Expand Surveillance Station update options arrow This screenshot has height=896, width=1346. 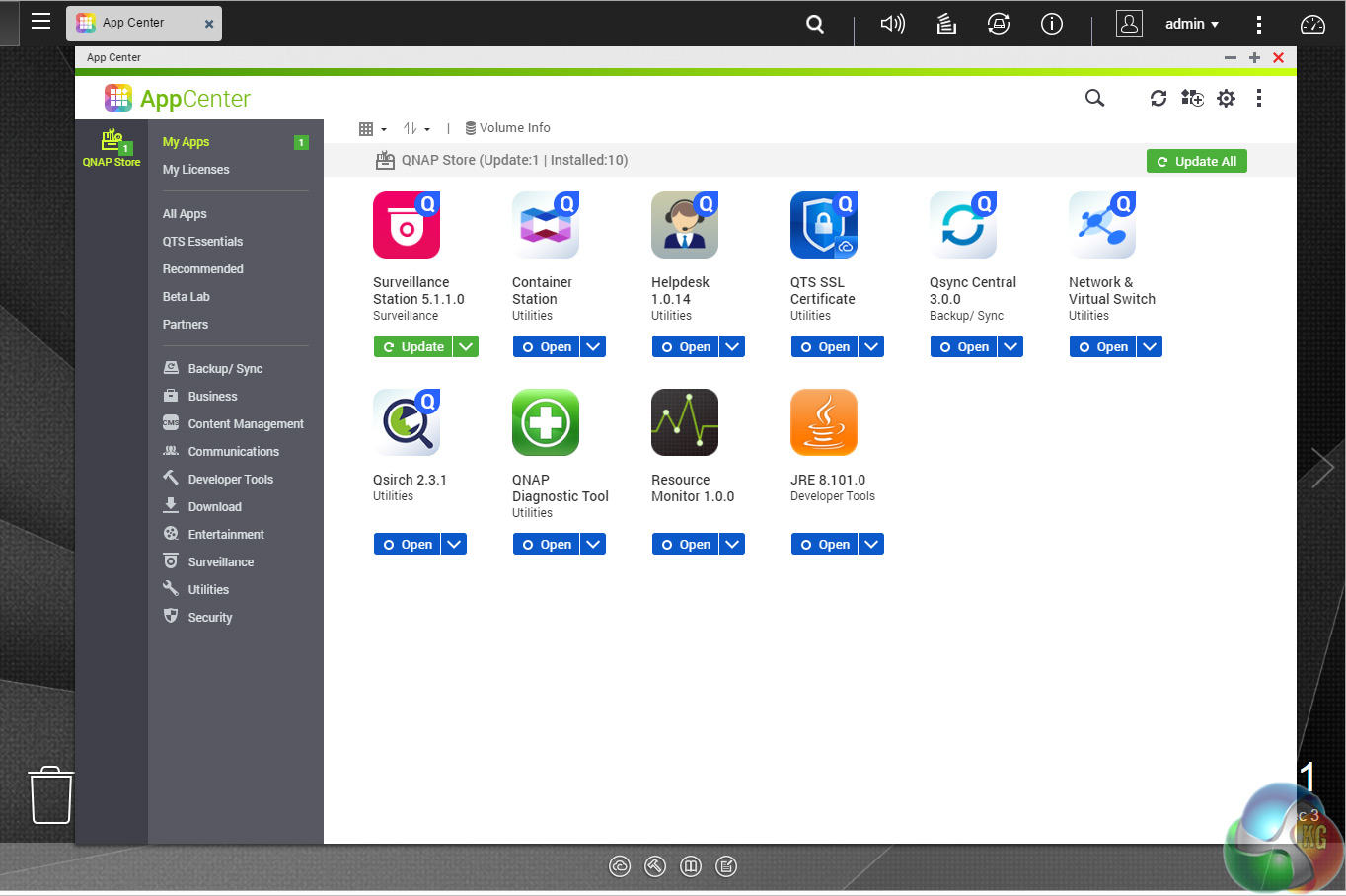coord(466,347)
